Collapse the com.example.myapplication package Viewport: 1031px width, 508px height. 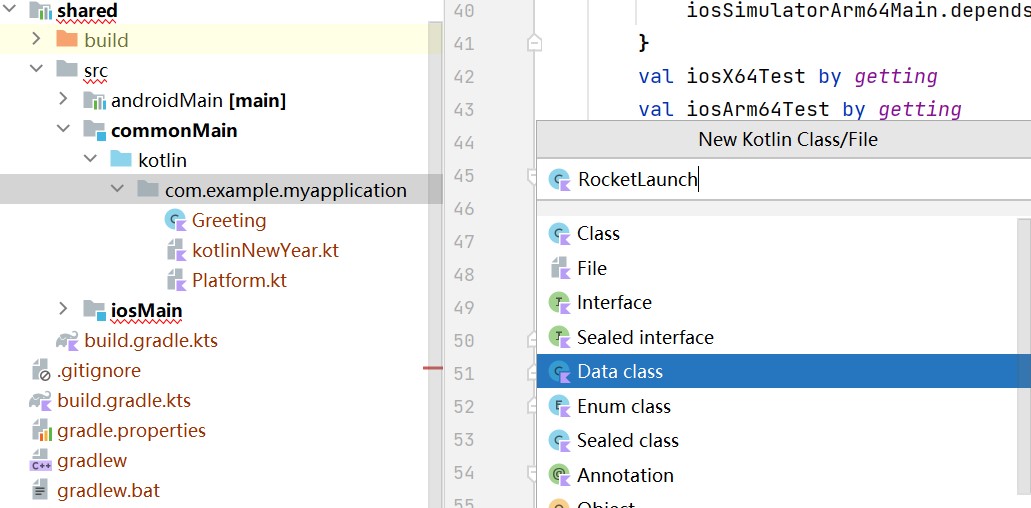coord(117,189)
